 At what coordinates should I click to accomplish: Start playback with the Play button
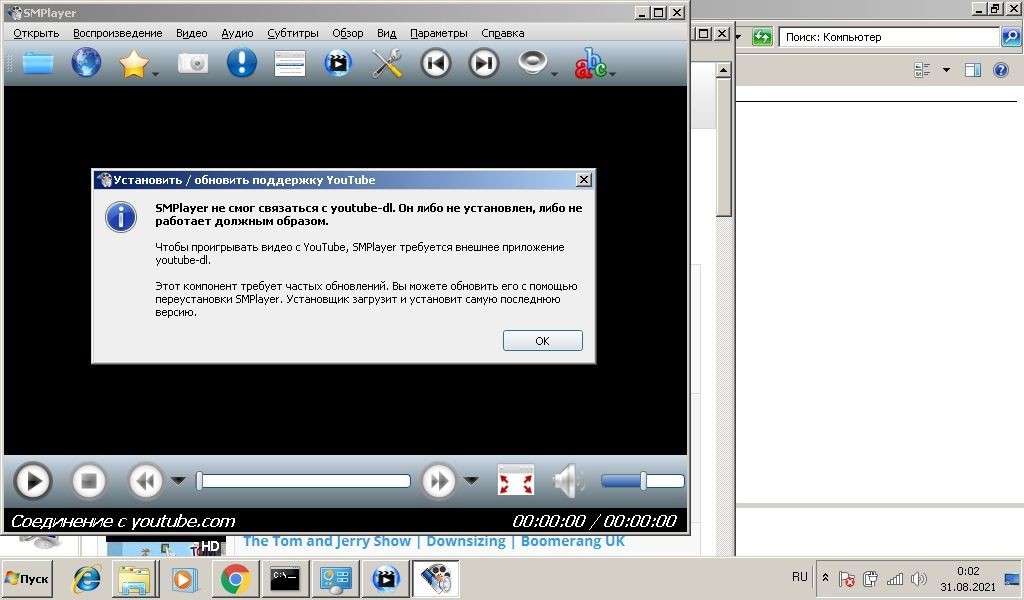(x=32, y=481)
